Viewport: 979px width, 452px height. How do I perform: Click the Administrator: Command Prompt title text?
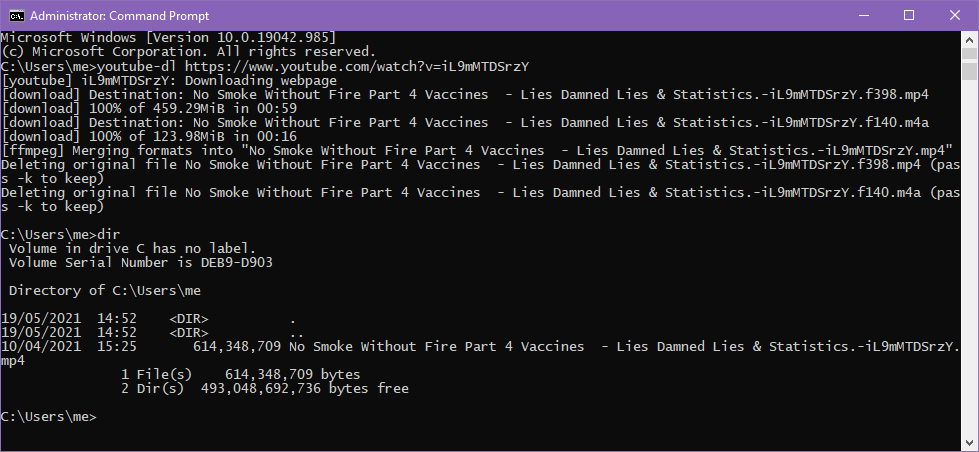(119, 16)
